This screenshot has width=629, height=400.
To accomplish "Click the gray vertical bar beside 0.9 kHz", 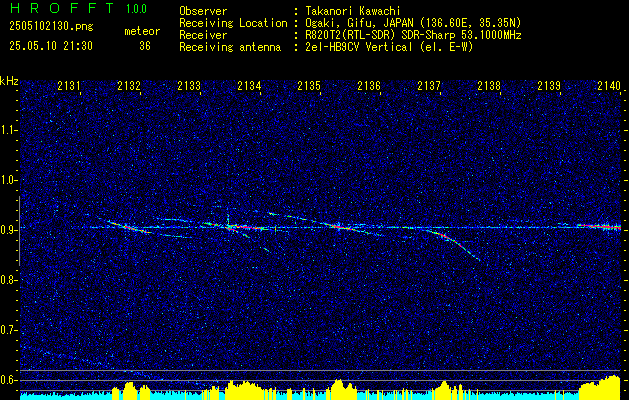I will tap(19, 231).
